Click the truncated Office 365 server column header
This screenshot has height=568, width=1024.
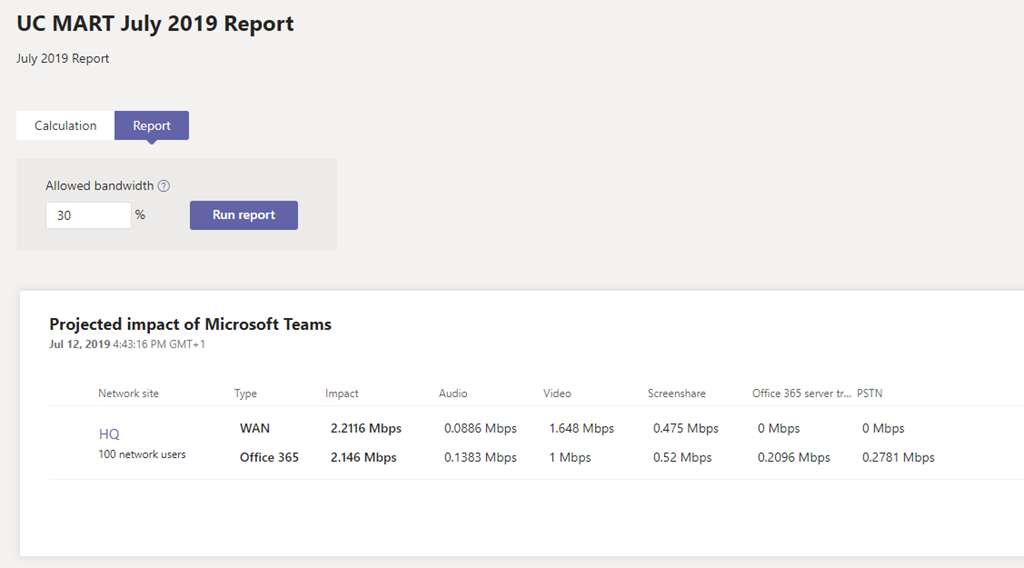[800, 394]
